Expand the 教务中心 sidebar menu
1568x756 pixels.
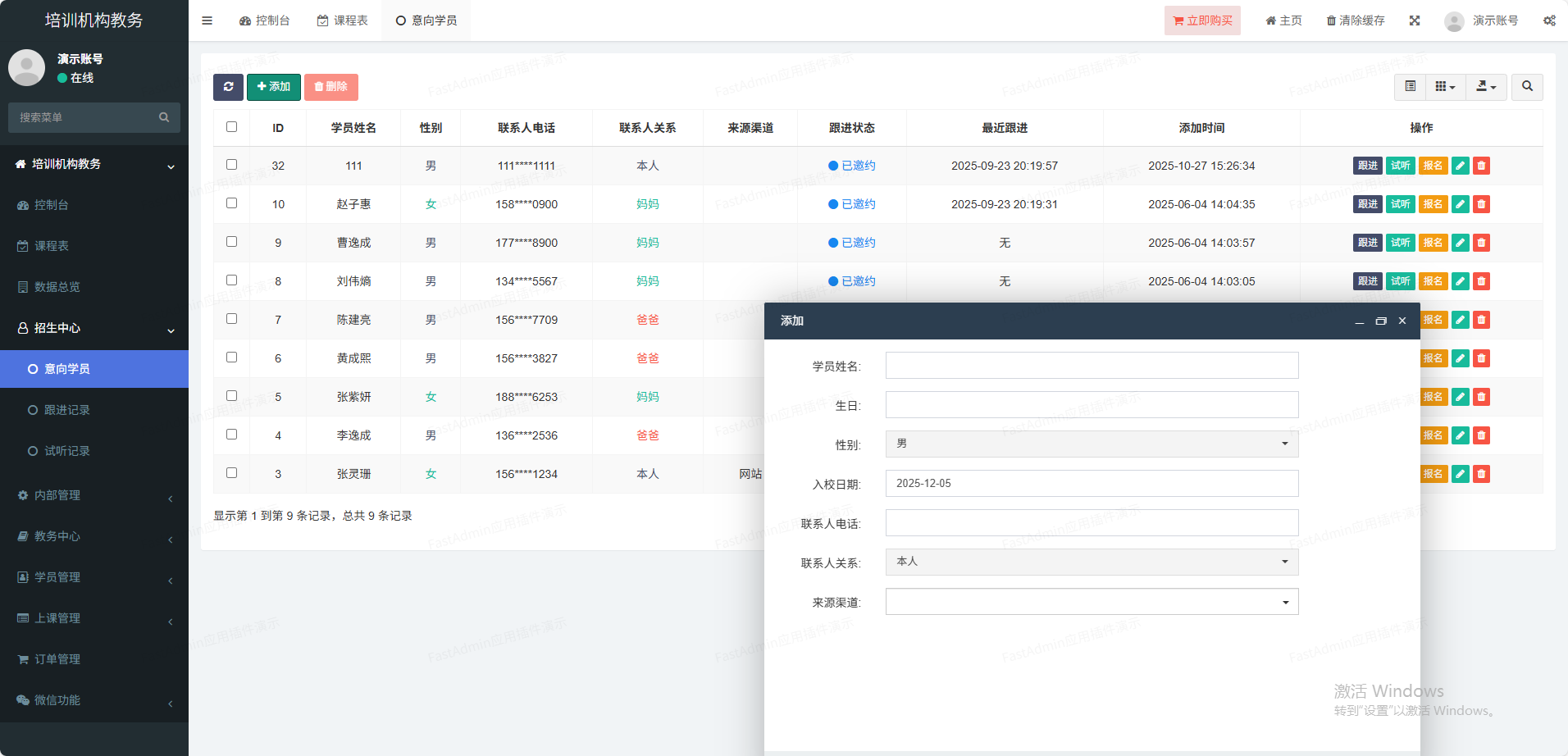click(x=57, y=536)
